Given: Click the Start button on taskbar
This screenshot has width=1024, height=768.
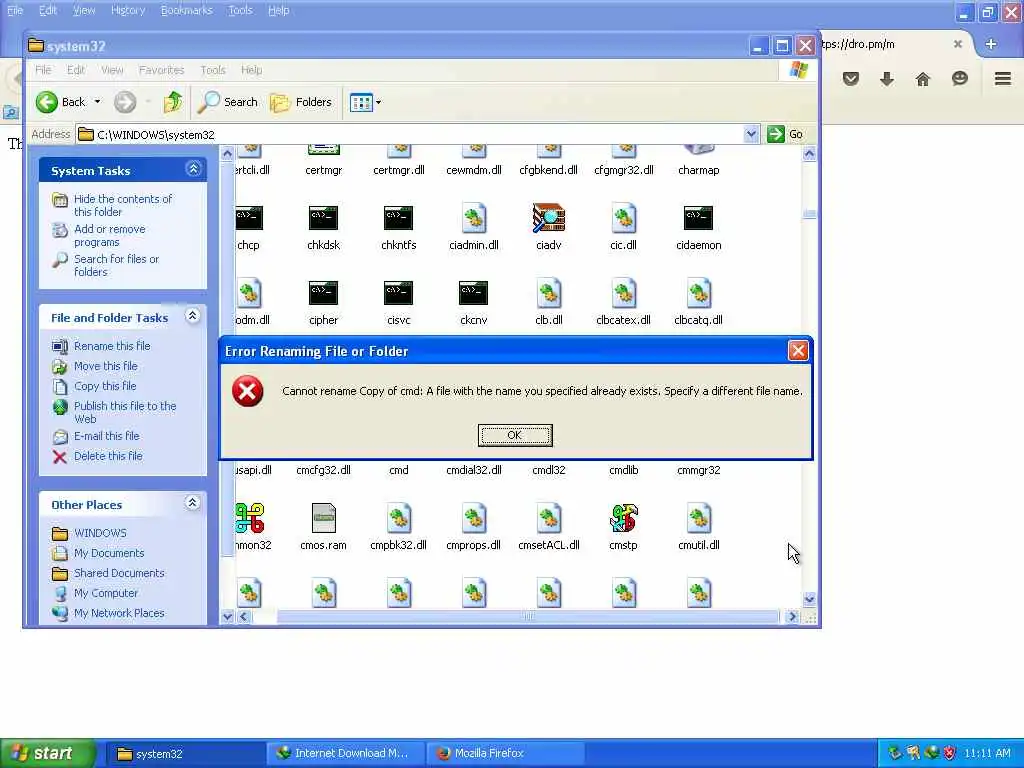Looking at the screenshot, I should tap(48, 753).
